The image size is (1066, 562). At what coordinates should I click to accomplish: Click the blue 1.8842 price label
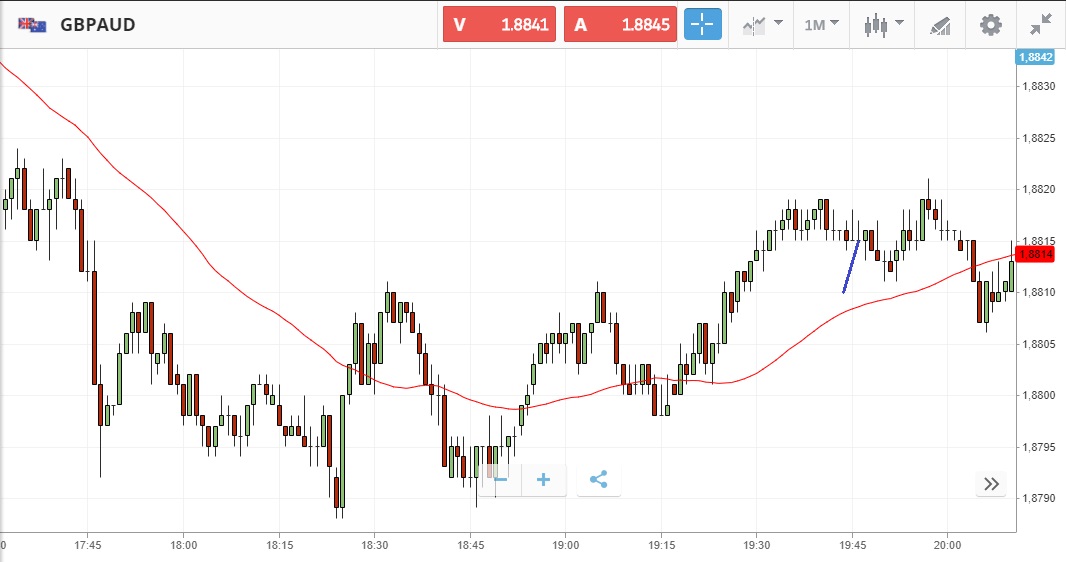coord(1035,58)
